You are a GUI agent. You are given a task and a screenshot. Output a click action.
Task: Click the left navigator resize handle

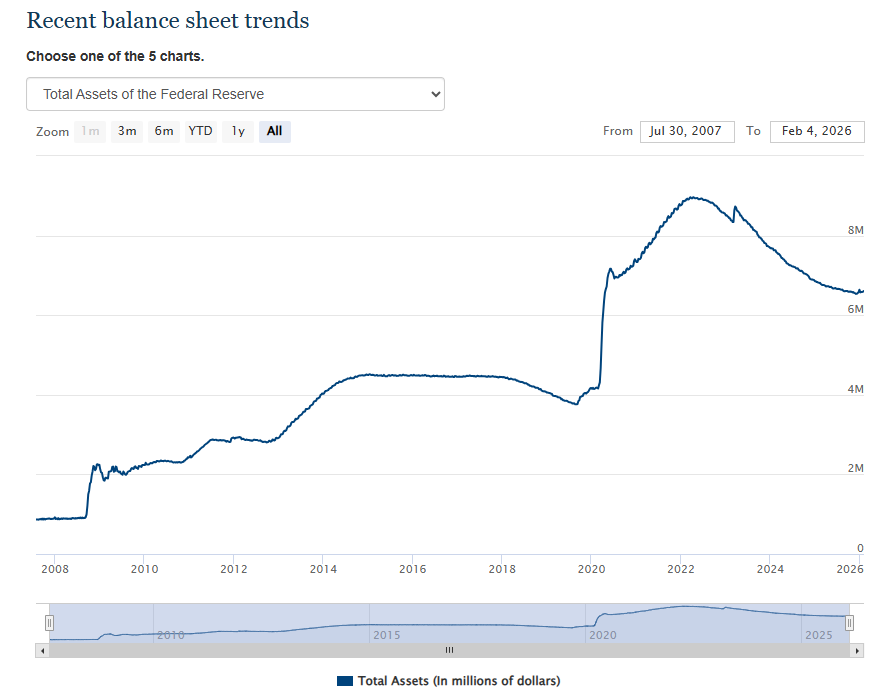coord(48,622)
